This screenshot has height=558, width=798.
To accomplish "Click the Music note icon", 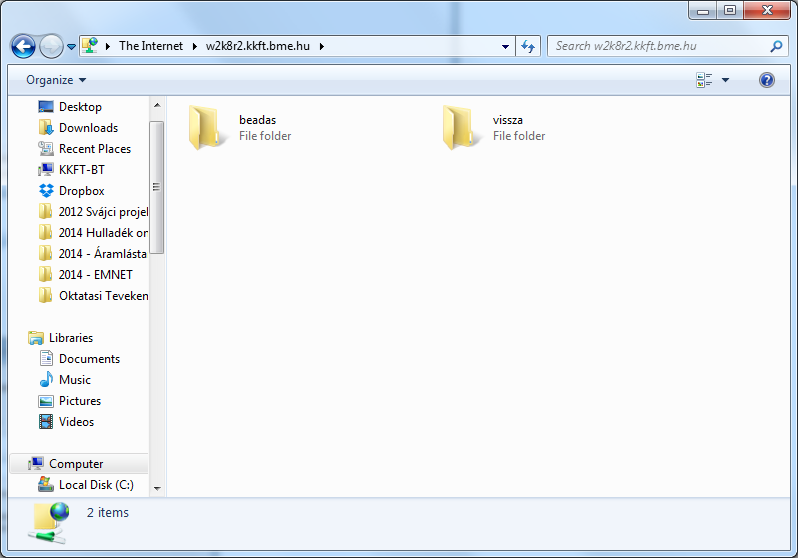I will pos(46,379).
